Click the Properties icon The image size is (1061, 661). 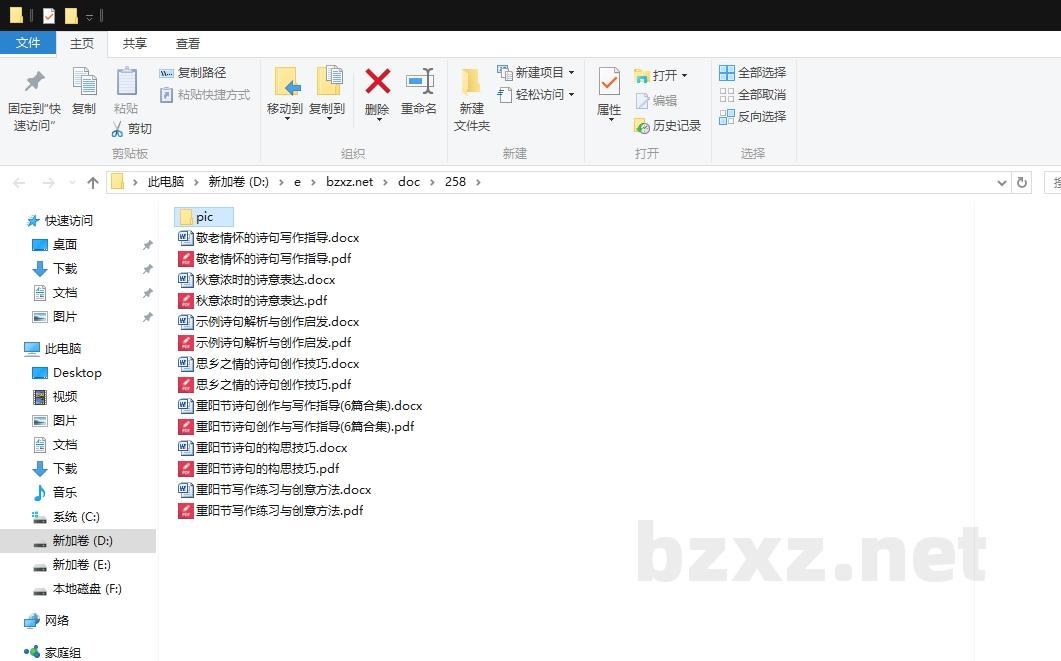pos(608,82)
